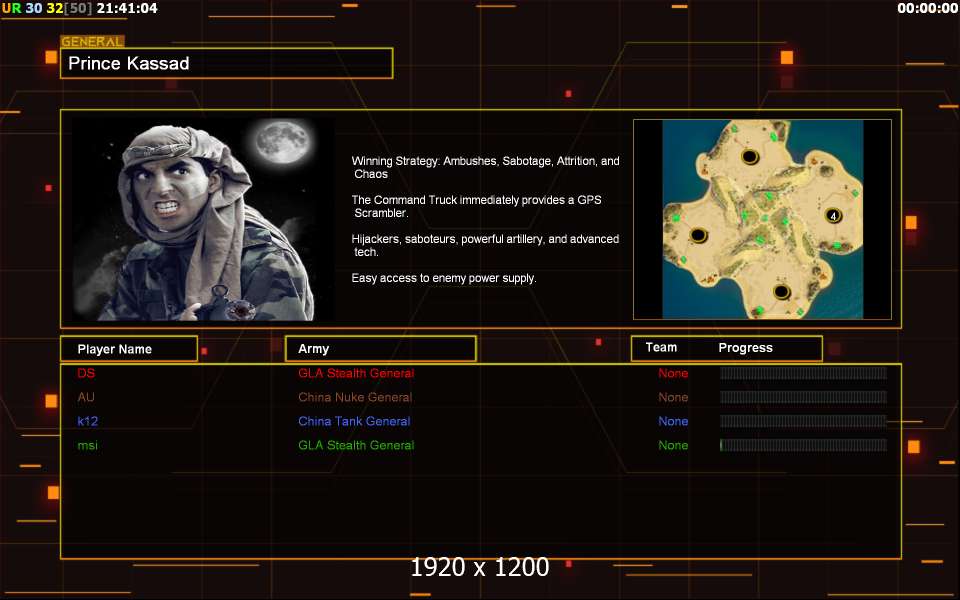Select the southern start position marker on map
960x600 pixels.
[781, 291]
